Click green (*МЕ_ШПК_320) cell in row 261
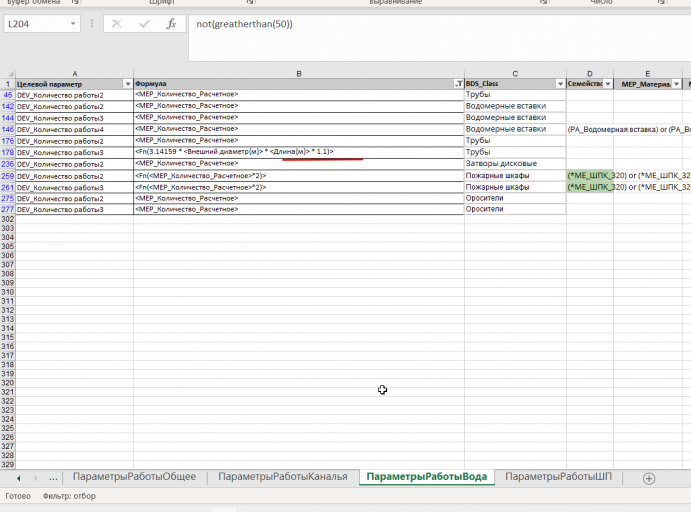Image resolution: width=691 pixels, height=512 pixels. 590,187
